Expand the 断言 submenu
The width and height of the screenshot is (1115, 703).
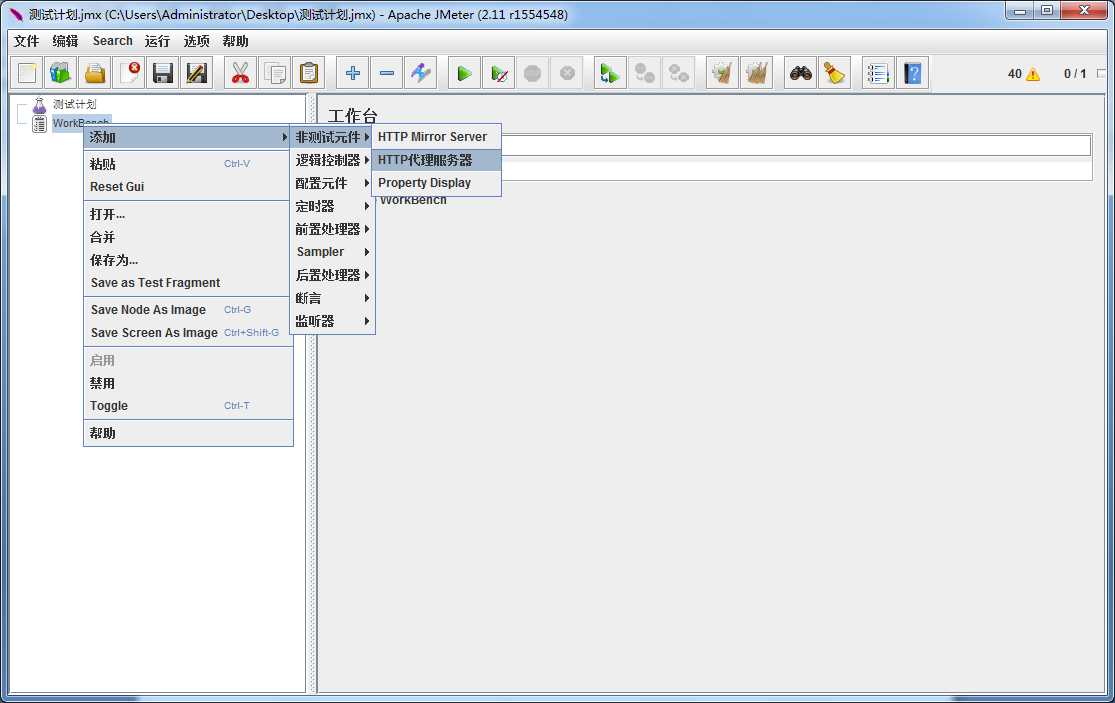click(x=332, y=298)
